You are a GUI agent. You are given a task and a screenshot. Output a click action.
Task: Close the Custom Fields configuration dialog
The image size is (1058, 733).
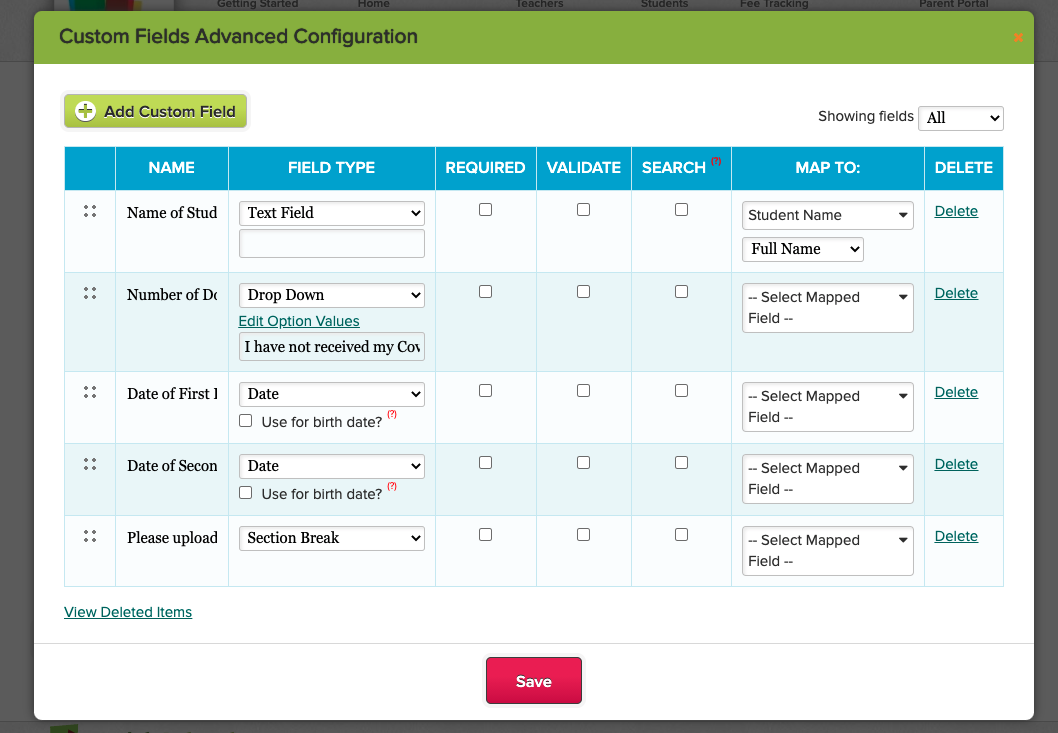1018,38
